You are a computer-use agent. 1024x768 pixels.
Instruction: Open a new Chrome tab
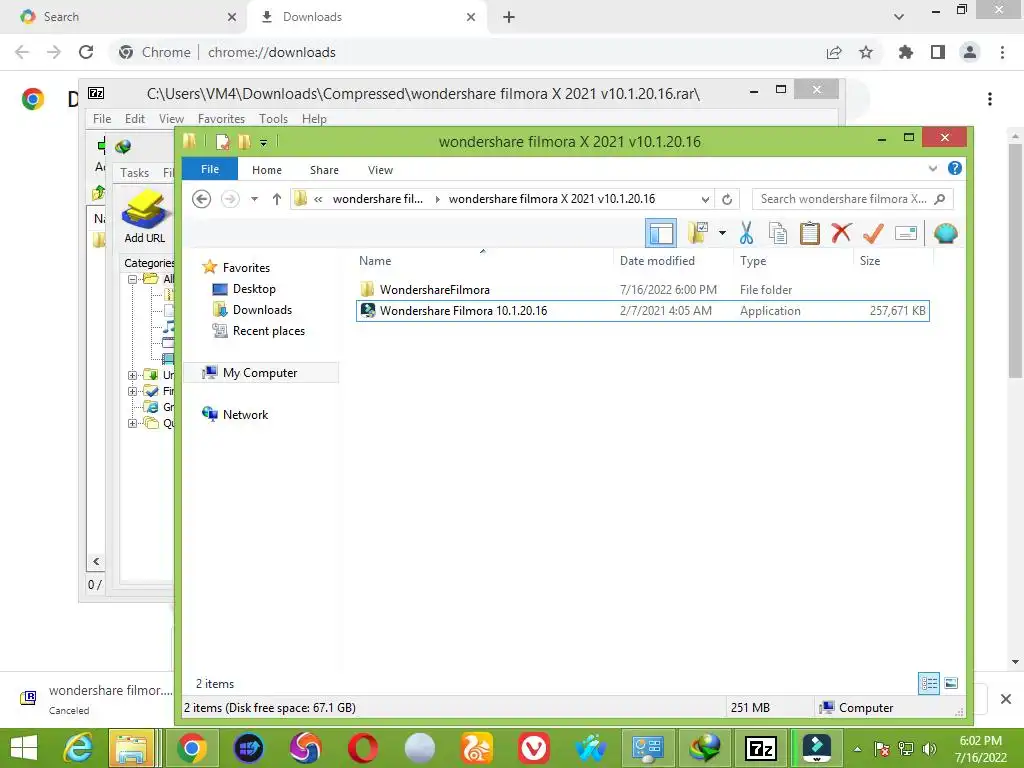(x=509, y=17)
